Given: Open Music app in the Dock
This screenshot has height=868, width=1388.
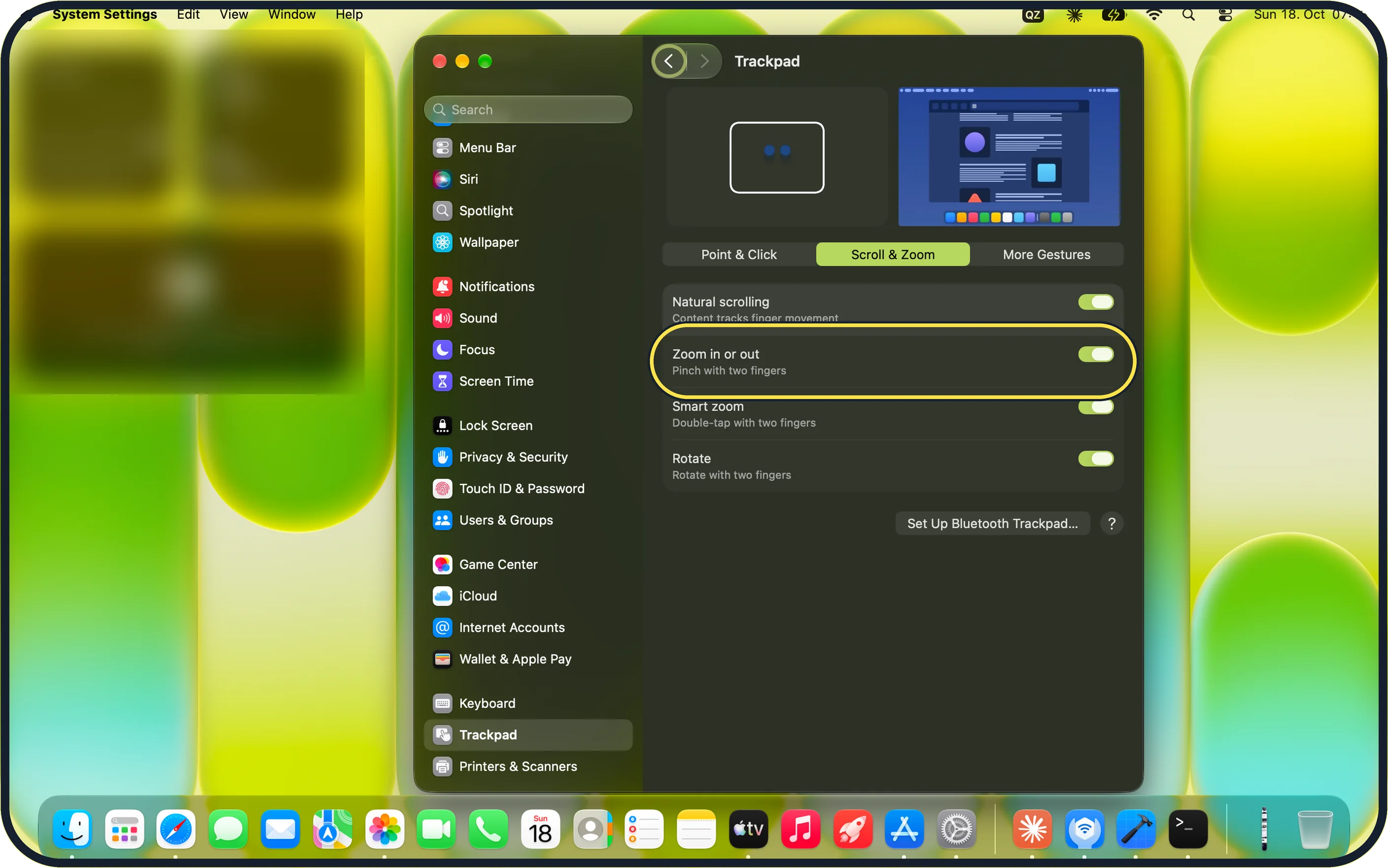Looking at the screenshot, I should pos(800,830).
